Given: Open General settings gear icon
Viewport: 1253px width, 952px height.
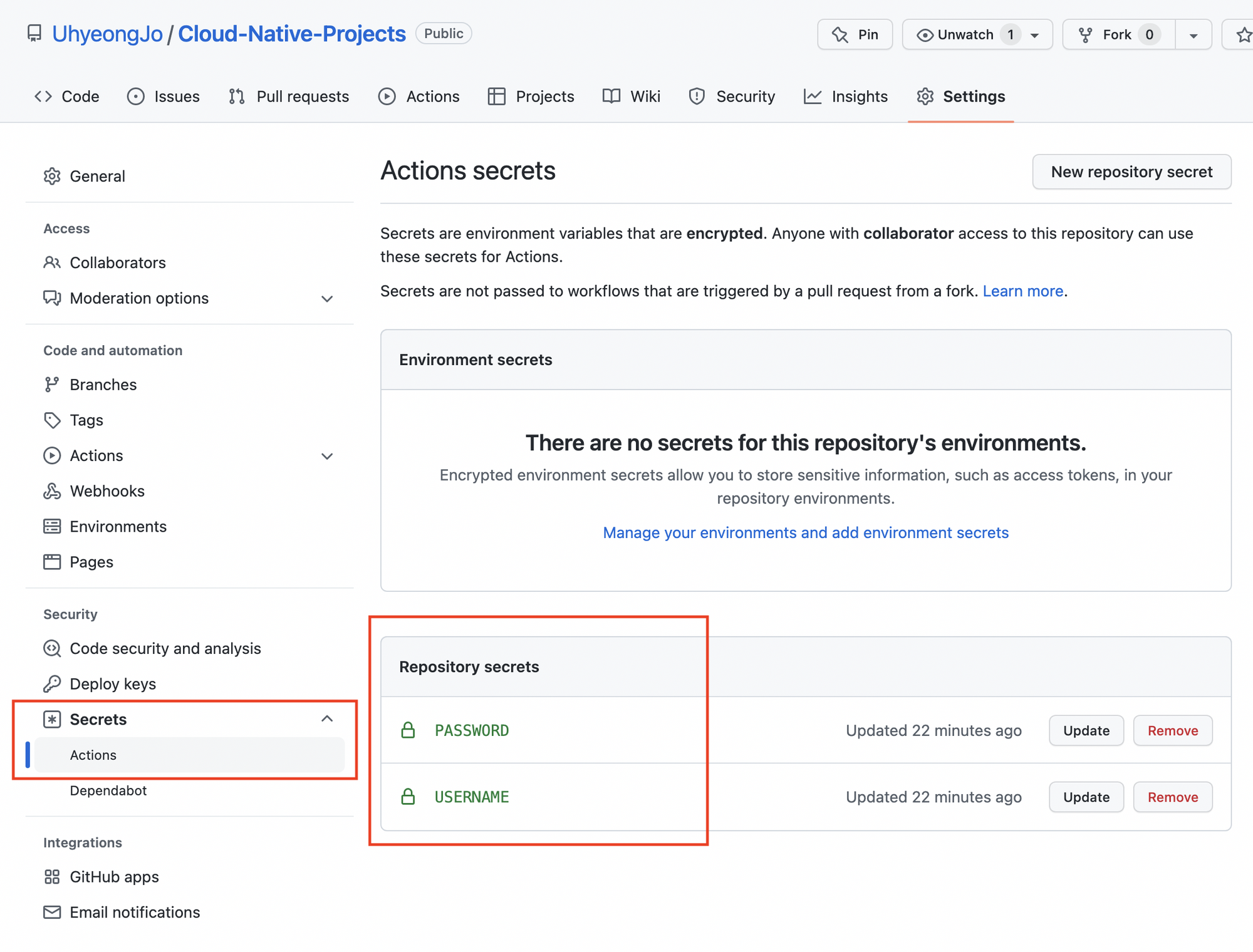Looking at the screenshot, I should [52, 177].
